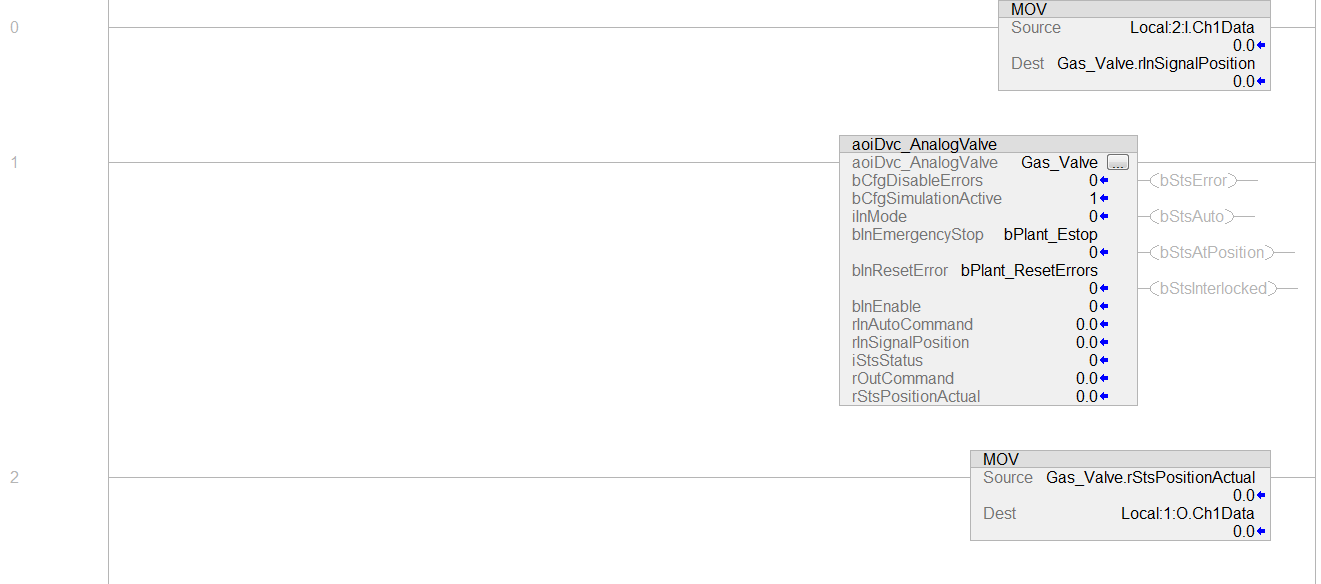1321x584 pixels.
Task: Click Local:1:O.Ch1Data destination tag
Action: pos(1188,514)
